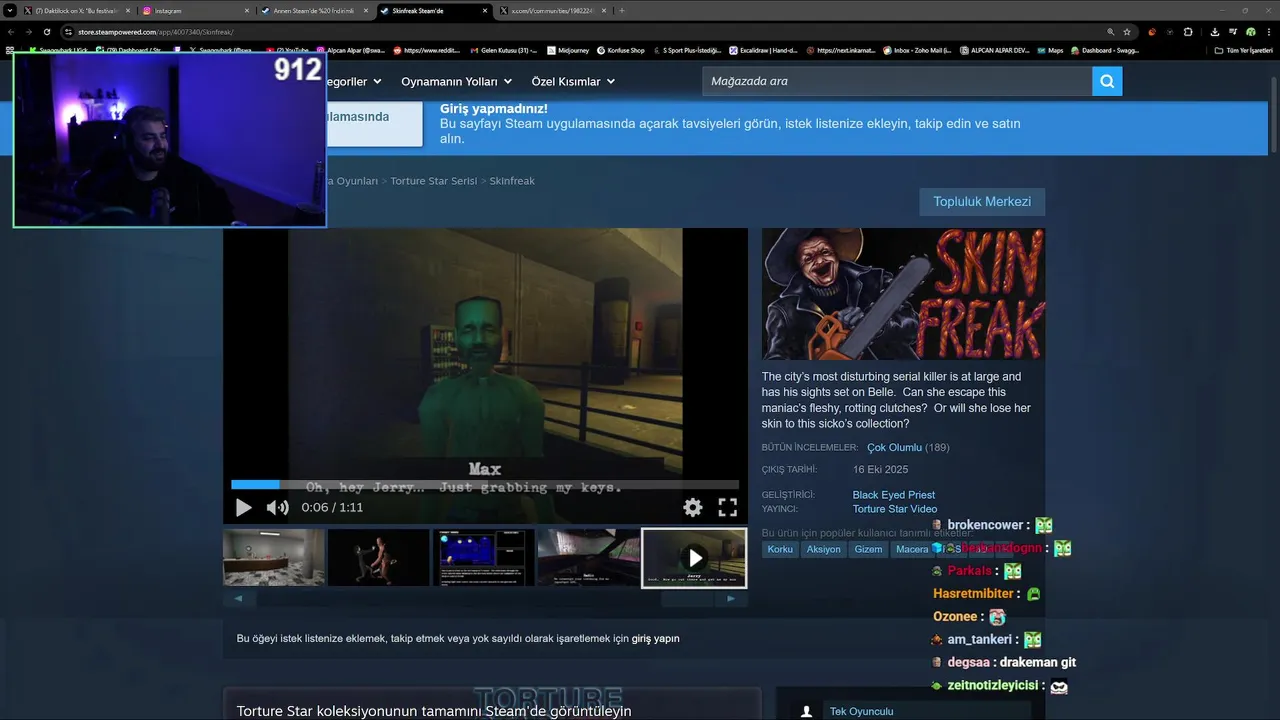Open the browser extensions puzzle icon
The image size is (1280, 720).
1186,32
